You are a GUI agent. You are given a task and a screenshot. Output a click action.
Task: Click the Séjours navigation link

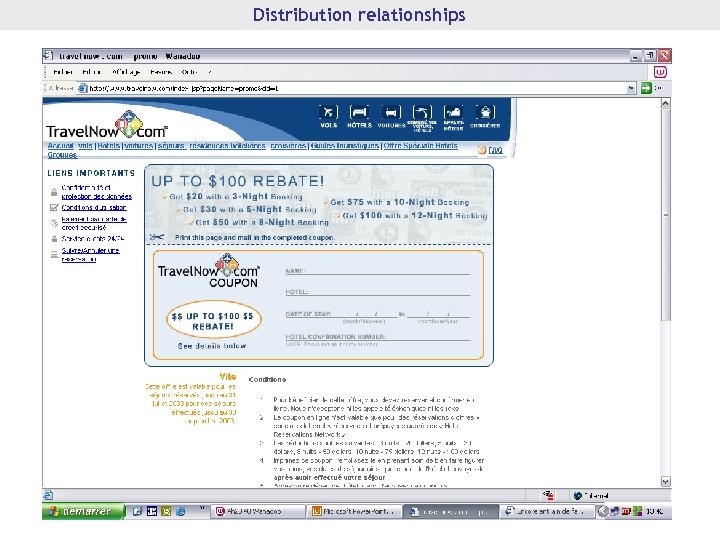click(x=171, y=146)
